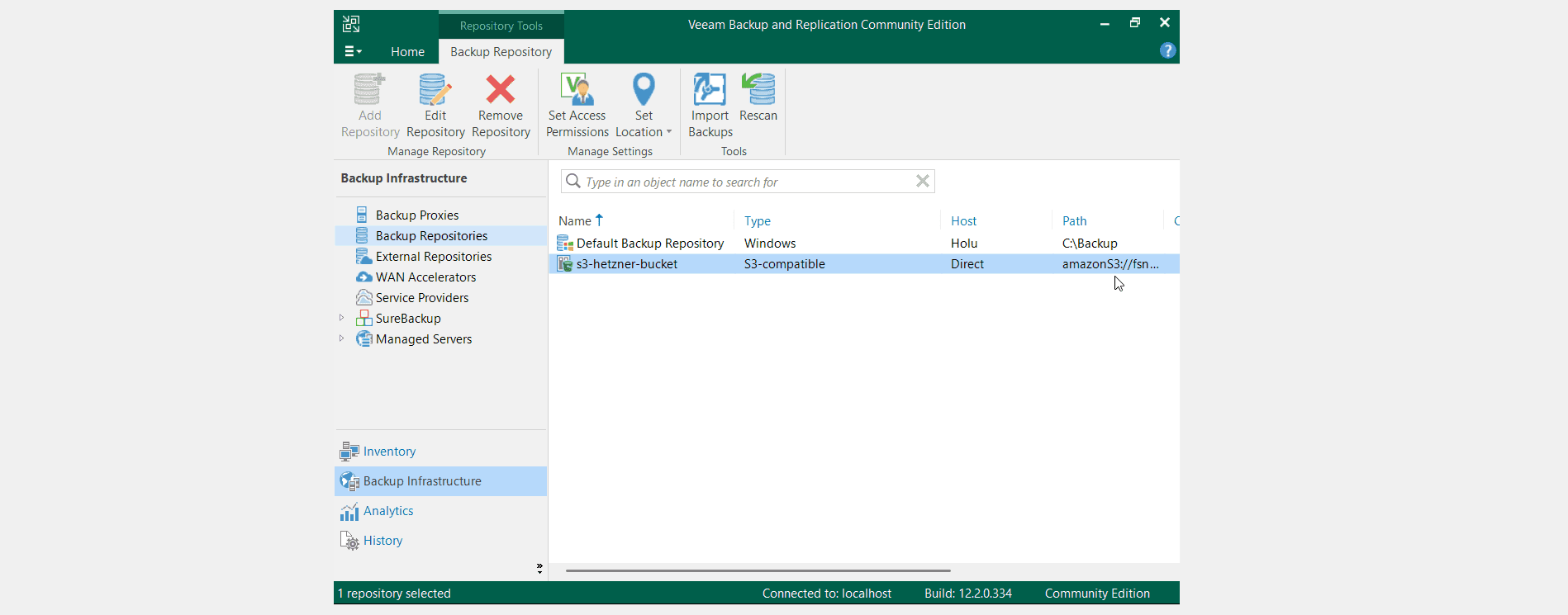Screen dimensions: 1568x615
Task: Select the Managed Servers tree item
Action: pyautogui.click(x=424, y=339)
